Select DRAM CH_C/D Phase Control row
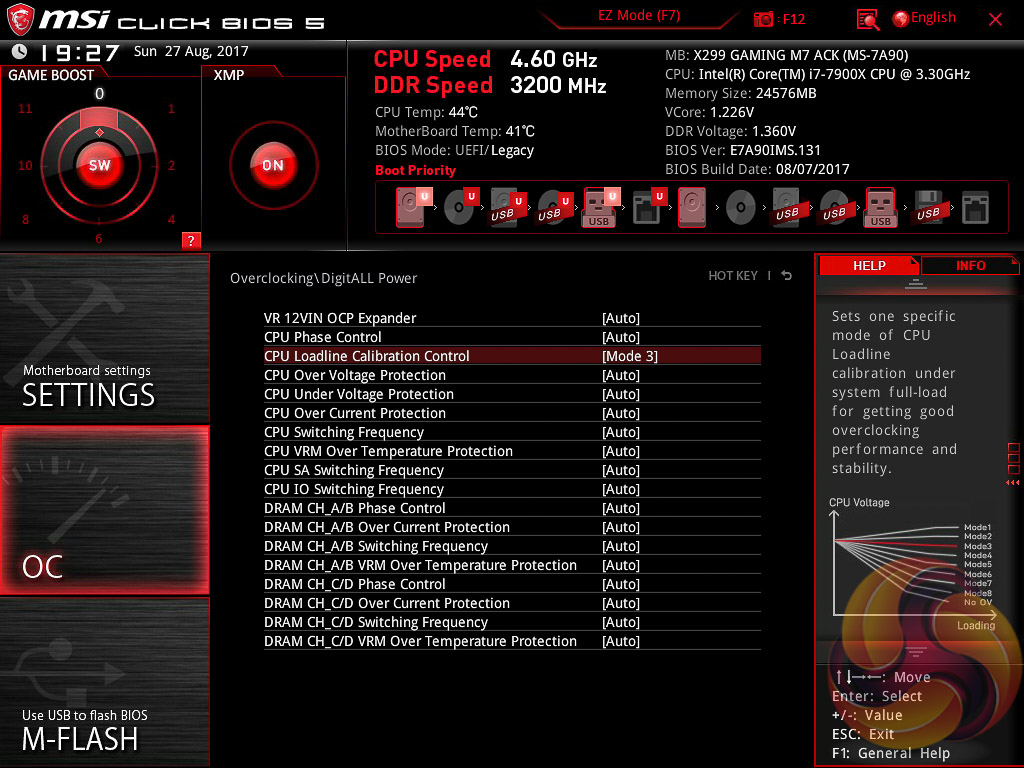 pos(512,584)
